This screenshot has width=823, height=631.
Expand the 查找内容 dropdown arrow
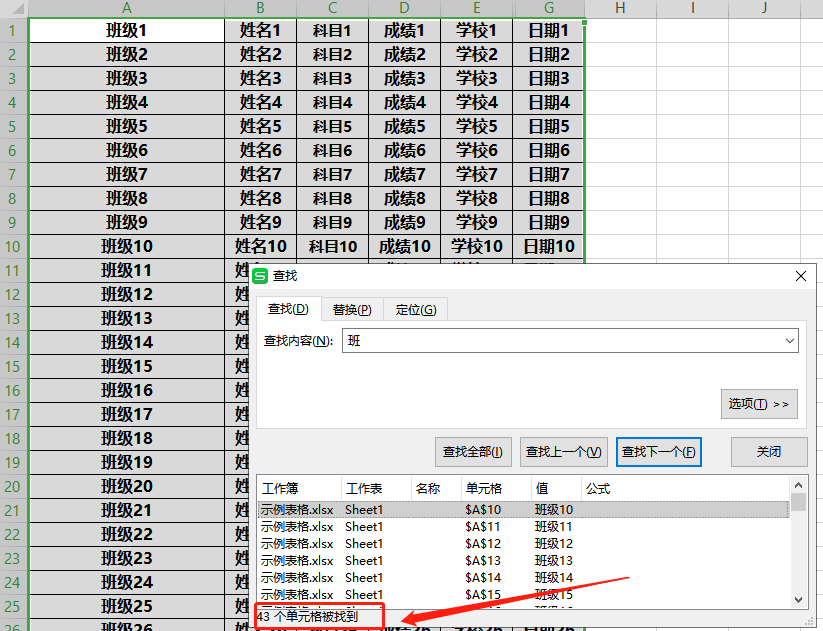point(790,341)
